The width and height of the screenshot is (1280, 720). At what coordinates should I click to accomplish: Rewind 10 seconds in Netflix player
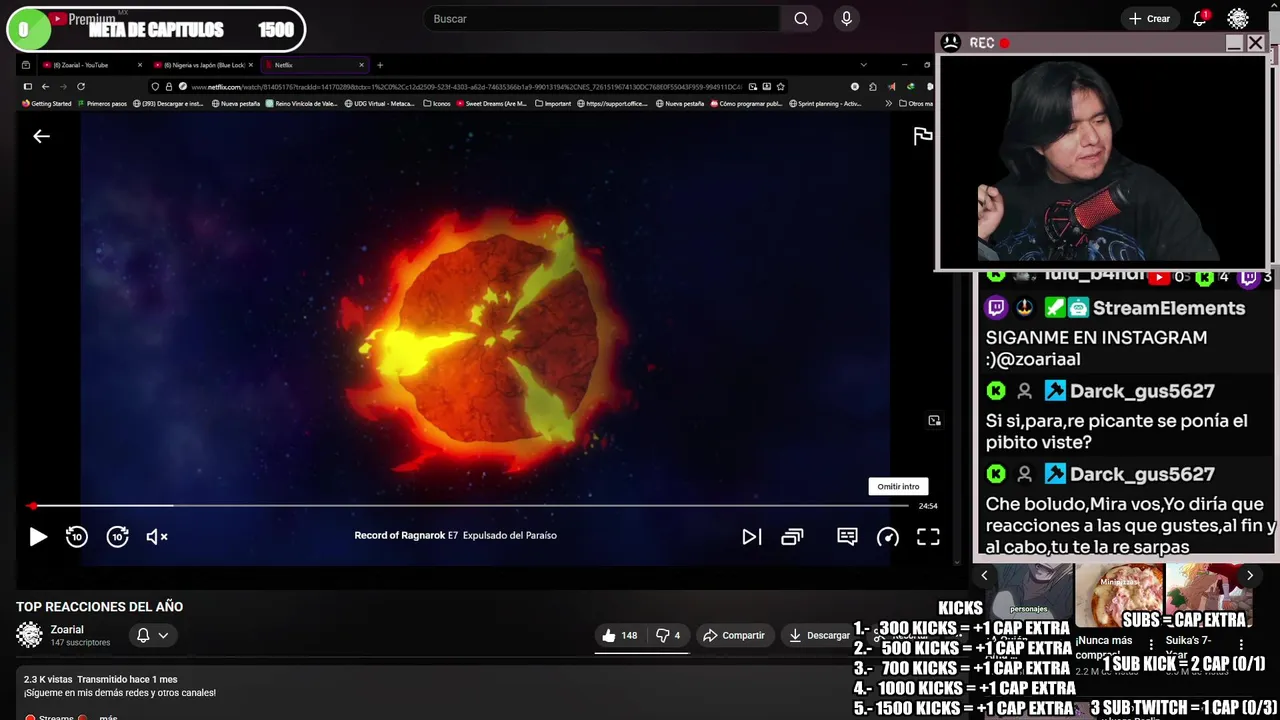77,537
